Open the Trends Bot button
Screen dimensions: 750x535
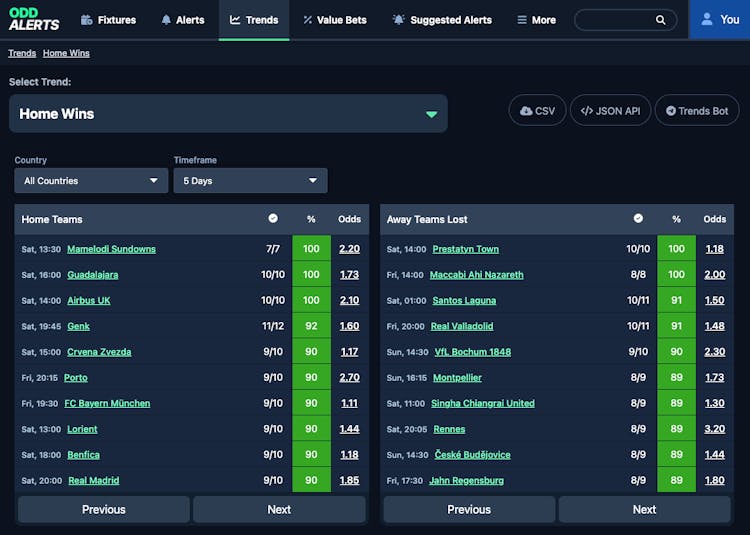coord(697,111)
